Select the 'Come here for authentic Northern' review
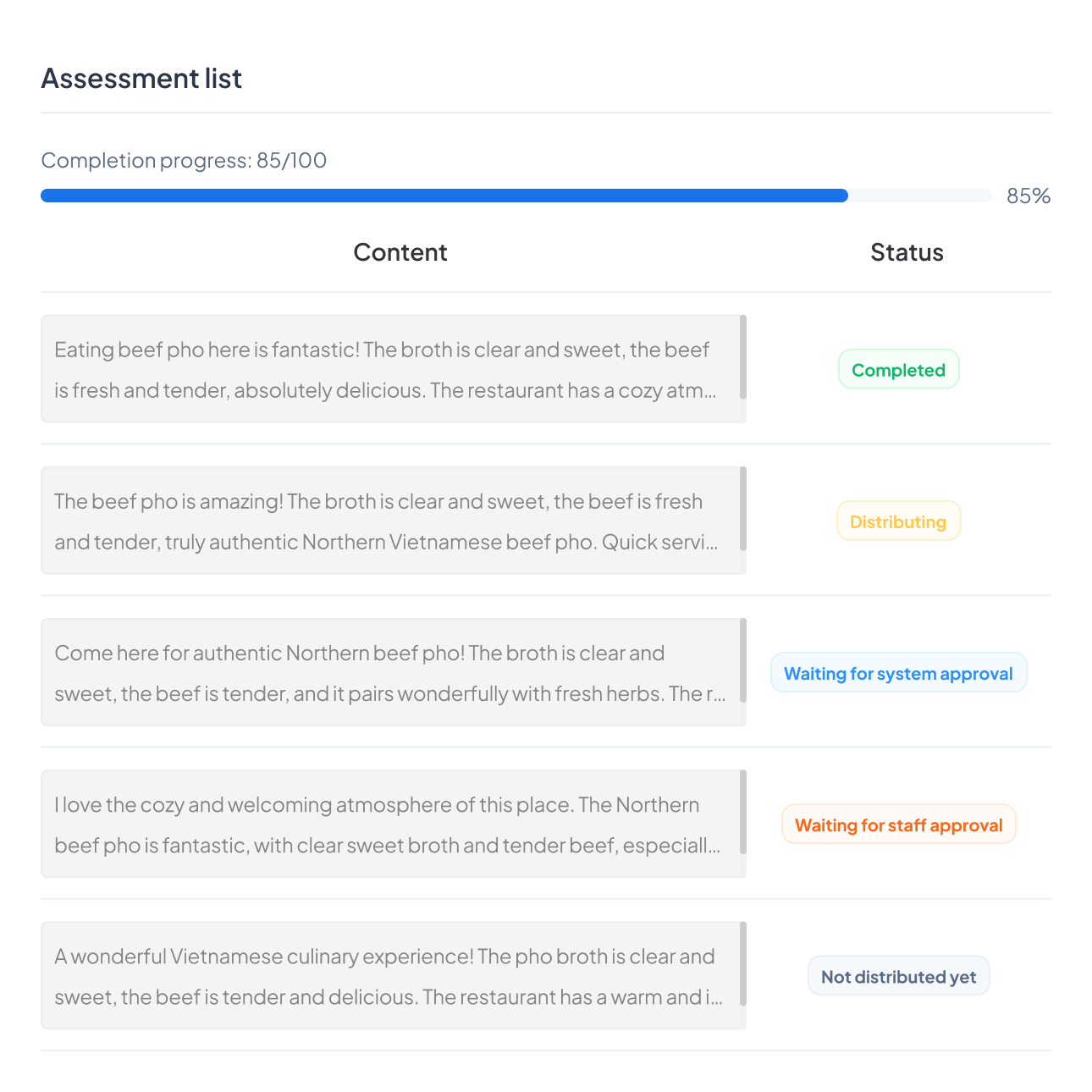The height and width of the screenshot is (1092, 1092). (x=385, y=673)
